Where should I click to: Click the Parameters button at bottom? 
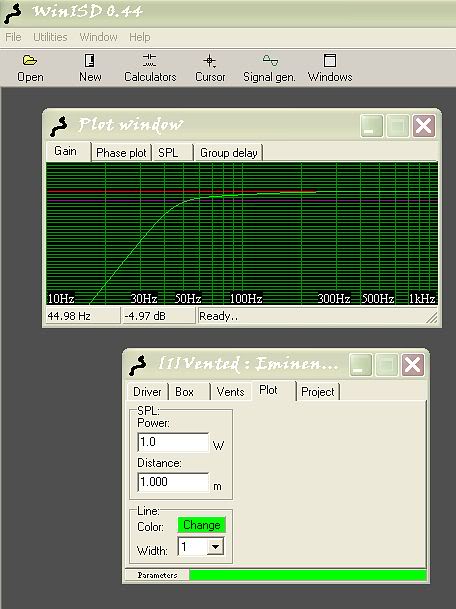[157, 575]
